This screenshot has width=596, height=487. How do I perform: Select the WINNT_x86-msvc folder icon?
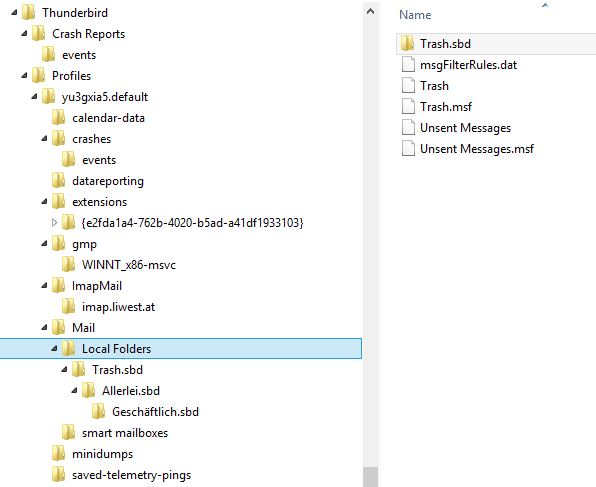(68, 264)
